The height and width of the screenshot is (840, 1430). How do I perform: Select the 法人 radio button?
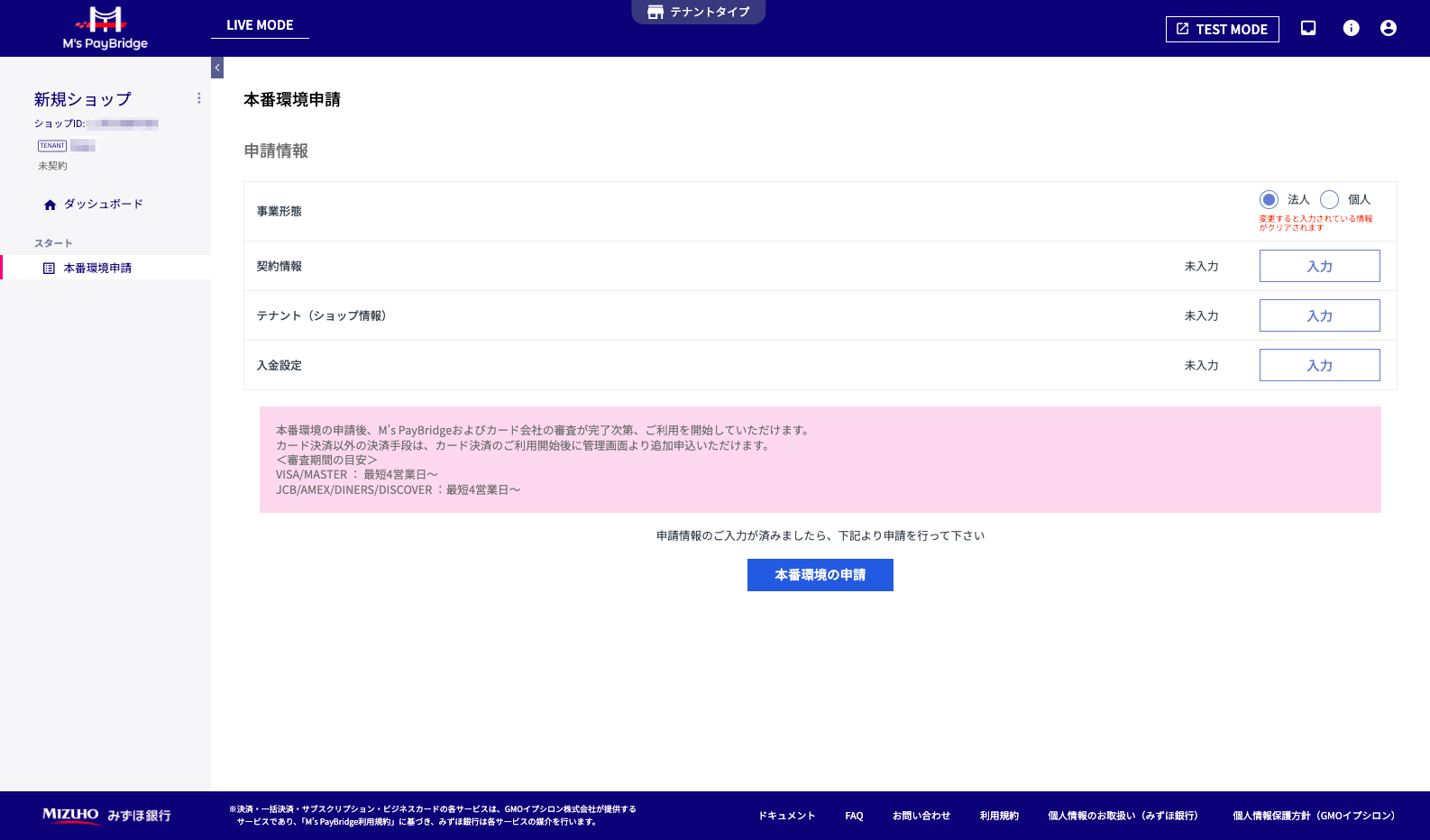[x=1269, y=199]
